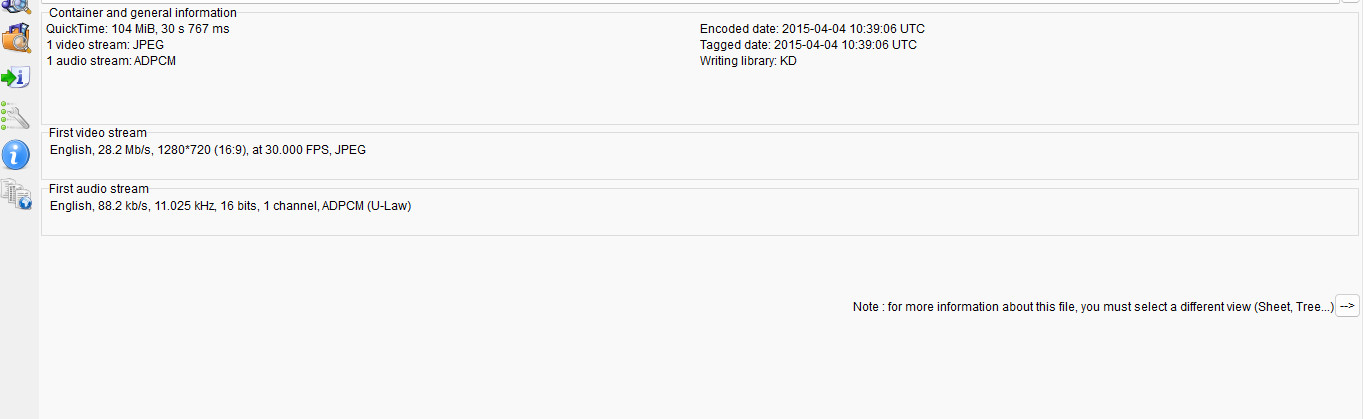The width and height of the screenshot is (1363, 419).
Task: Click the Export icon with green arrow
Action: click(16, 77)
